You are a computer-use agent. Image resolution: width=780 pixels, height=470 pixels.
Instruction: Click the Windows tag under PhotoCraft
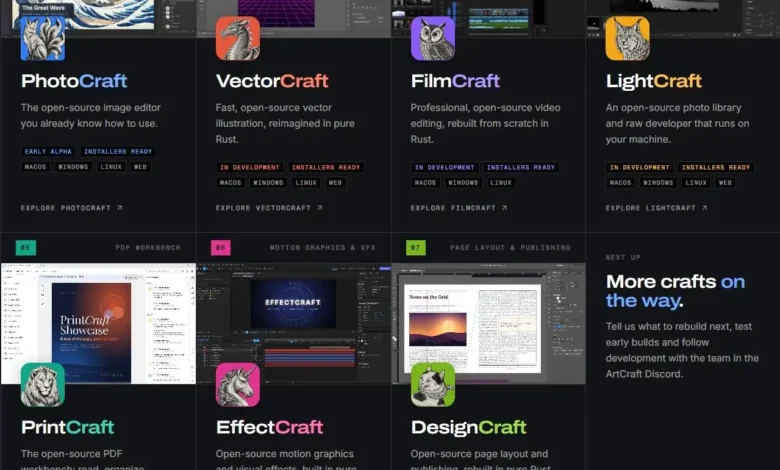73,167
